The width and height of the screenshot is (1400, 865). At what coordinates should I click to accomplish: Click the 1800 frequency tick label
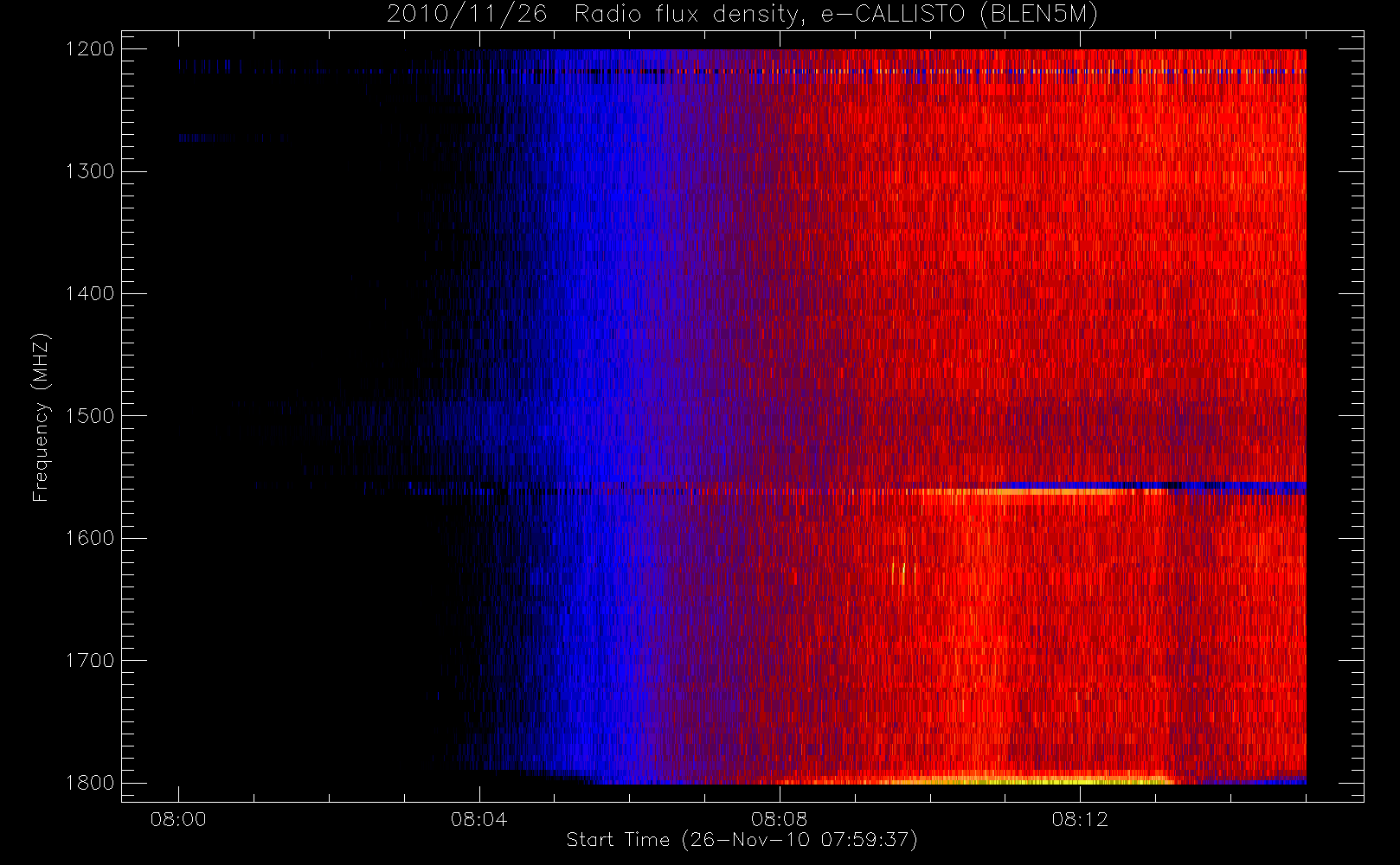point(90,783)
